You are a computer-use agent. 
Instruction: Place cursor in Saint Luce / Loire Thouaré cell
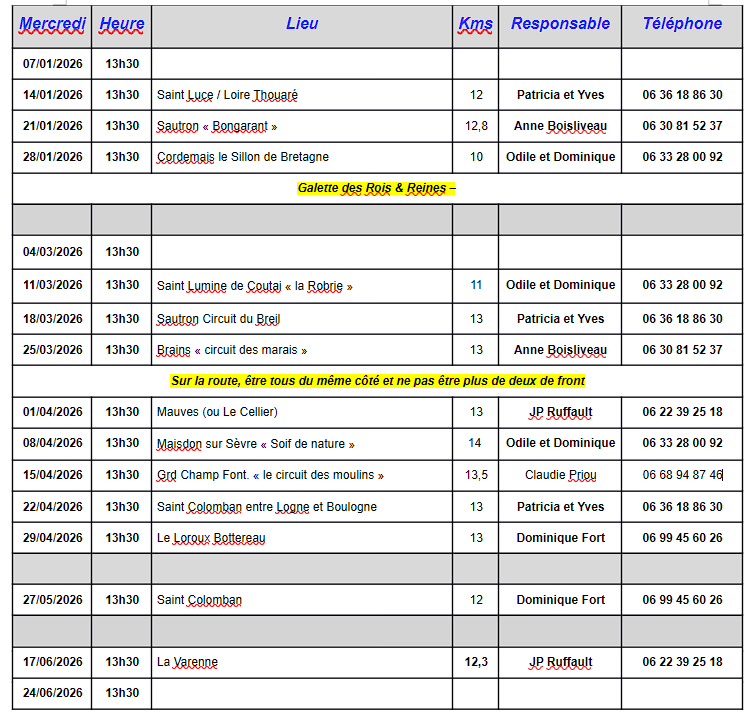[228, 95]
